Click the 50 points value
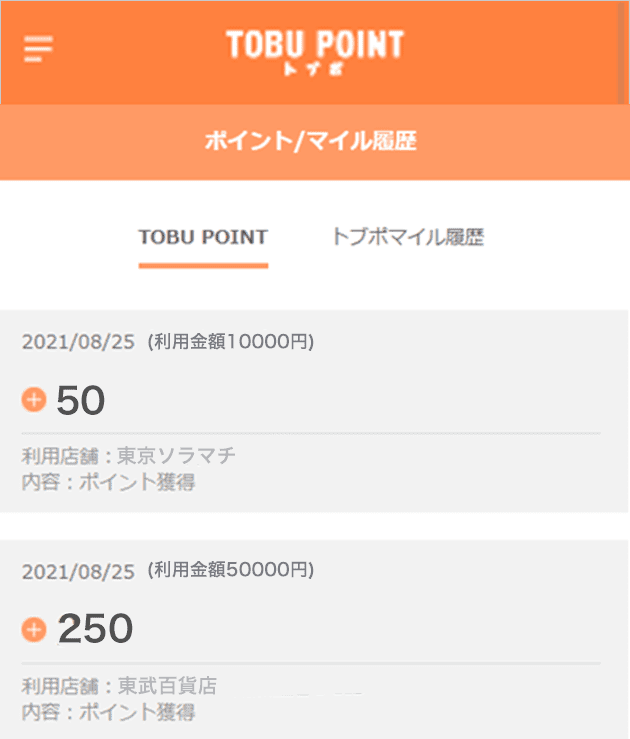The height and width of the screenshot is (739, 630). 81,401
